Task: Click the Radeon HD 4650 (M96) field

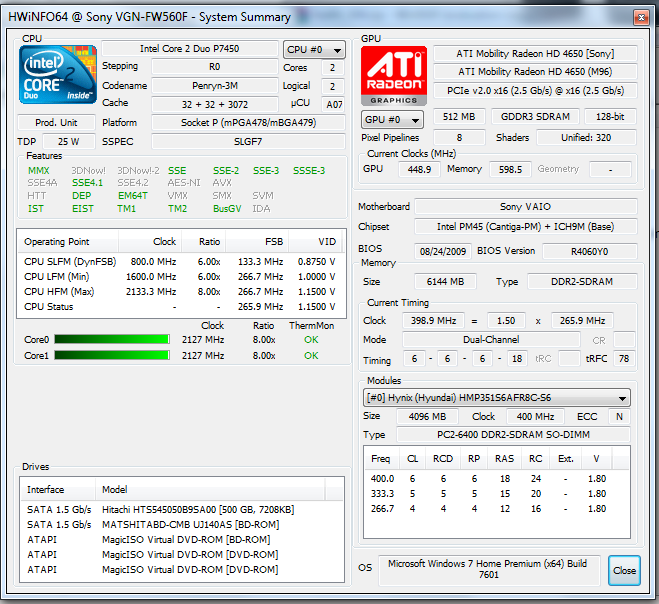Action: [535, 72]
